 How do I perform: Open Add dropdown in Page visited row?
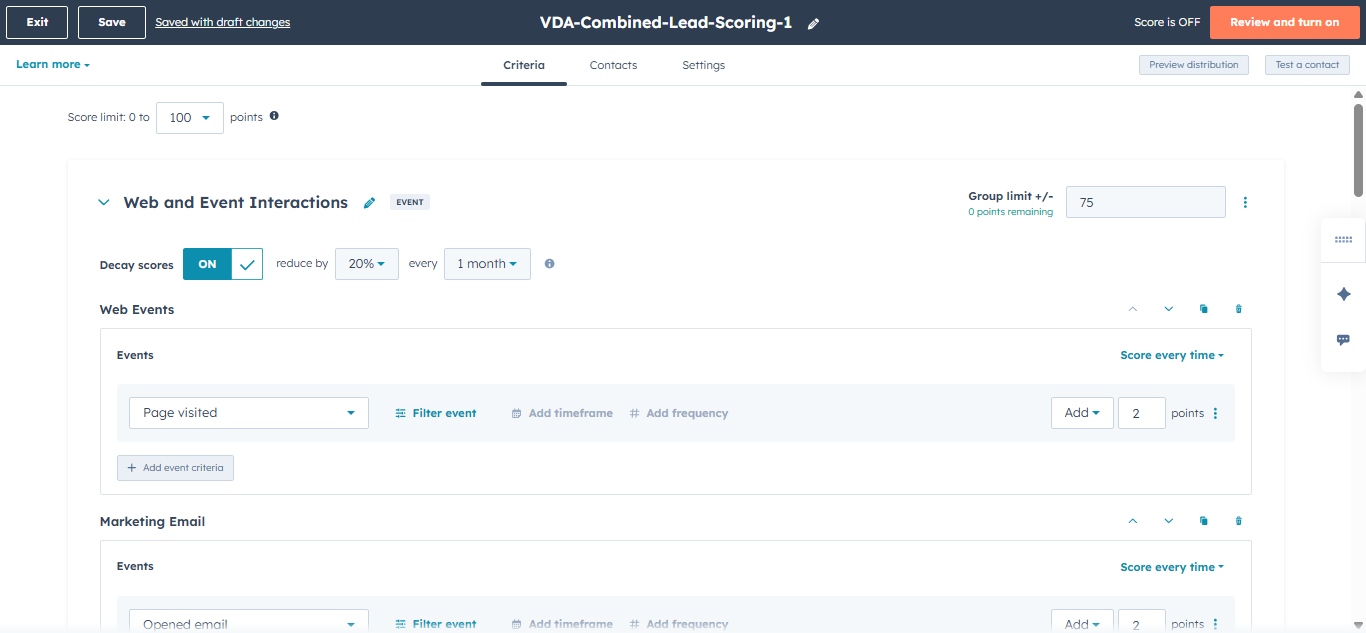[1082, 413]
